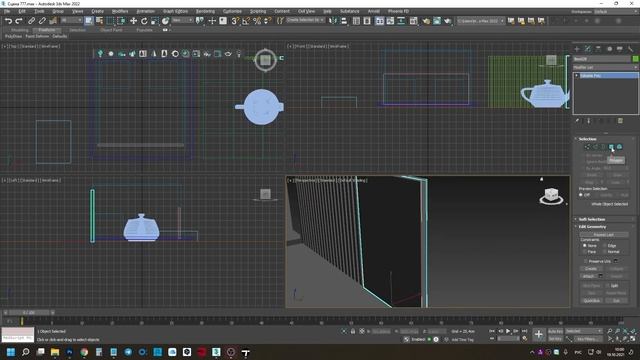Expand the Editable Poly stack entry
The image size is (640, 360).
(577, 76)
